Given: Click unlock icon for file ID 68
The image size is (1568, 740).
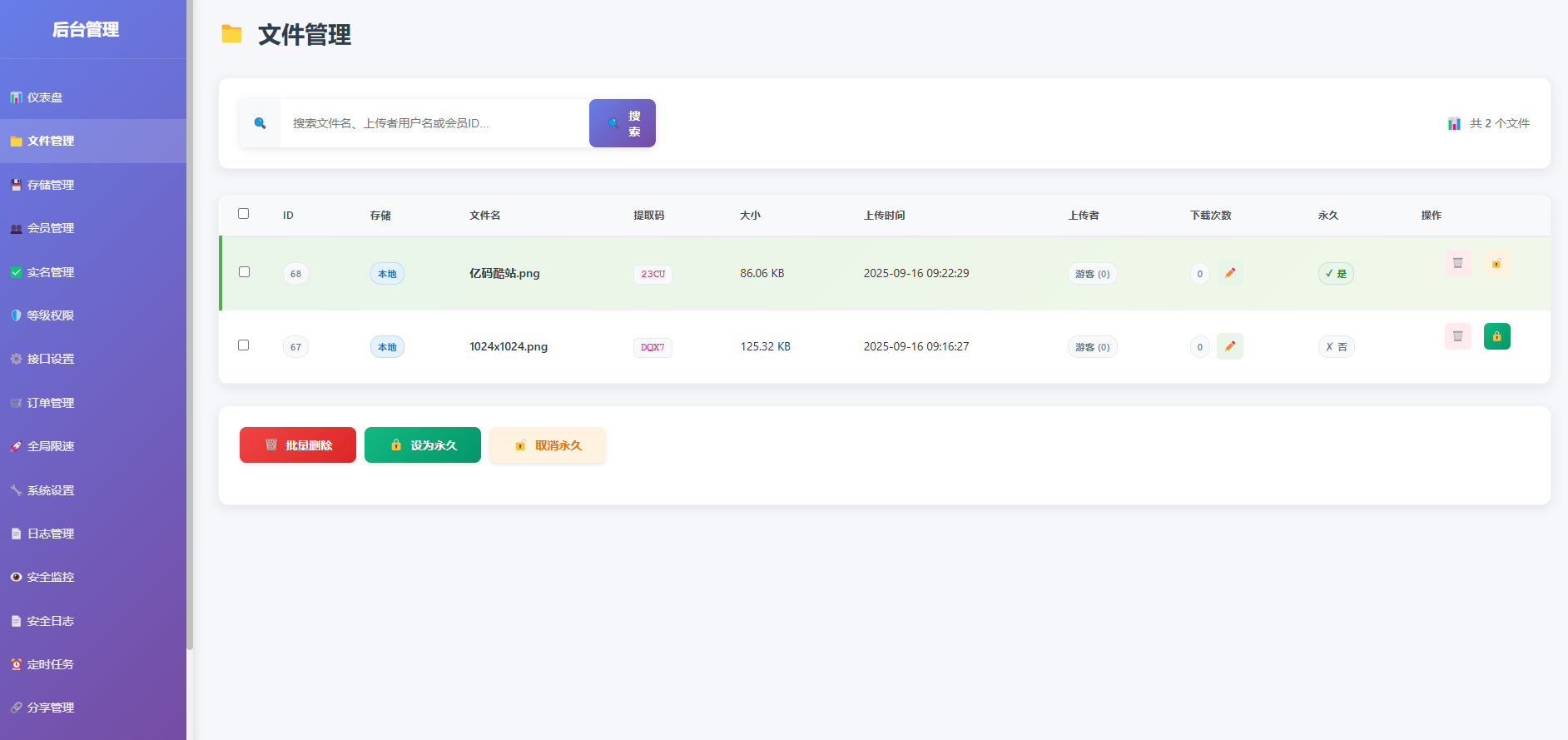Looking at the screenshot, I should tap(1496, 263).
